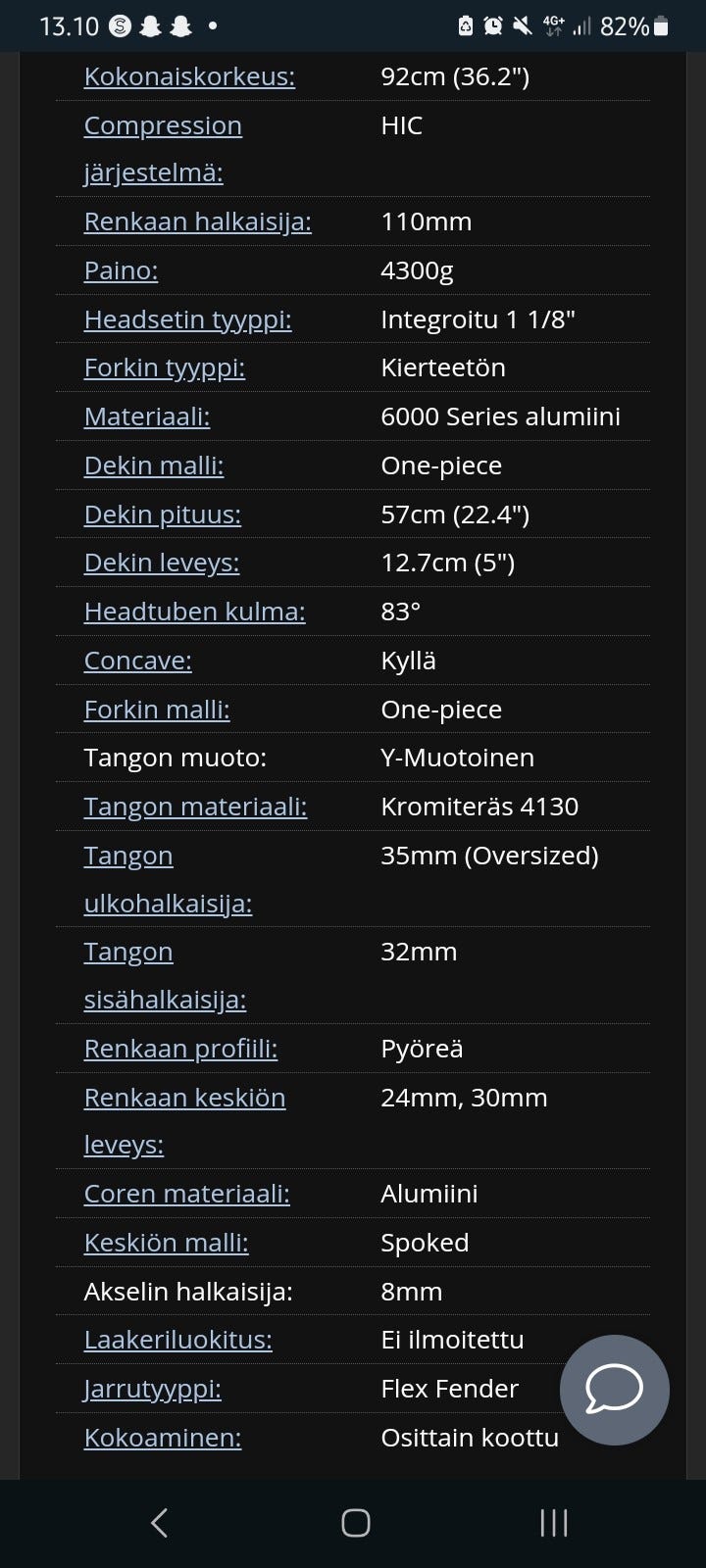The width and height of the screenshot is (706, 1568).
Task: Open the Compression järjestelmä link
Action: 163,125
